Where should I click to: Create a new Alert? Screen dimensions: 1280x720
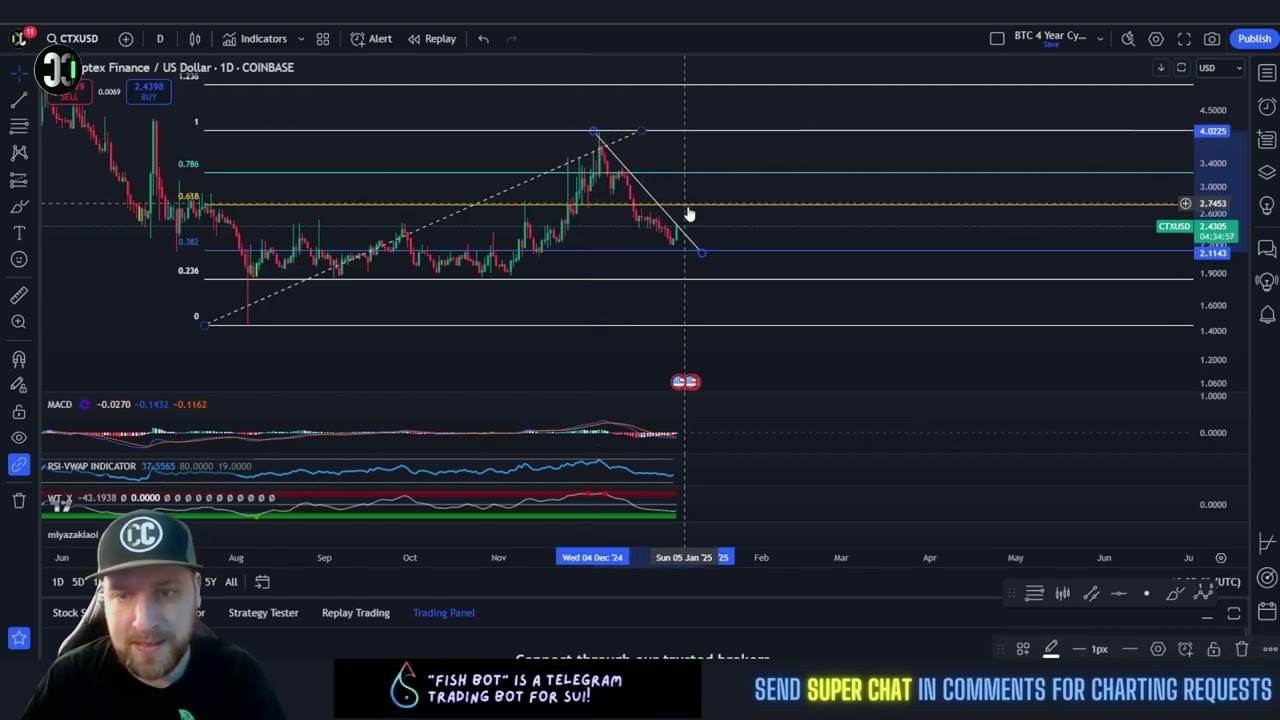pos(371,39)
